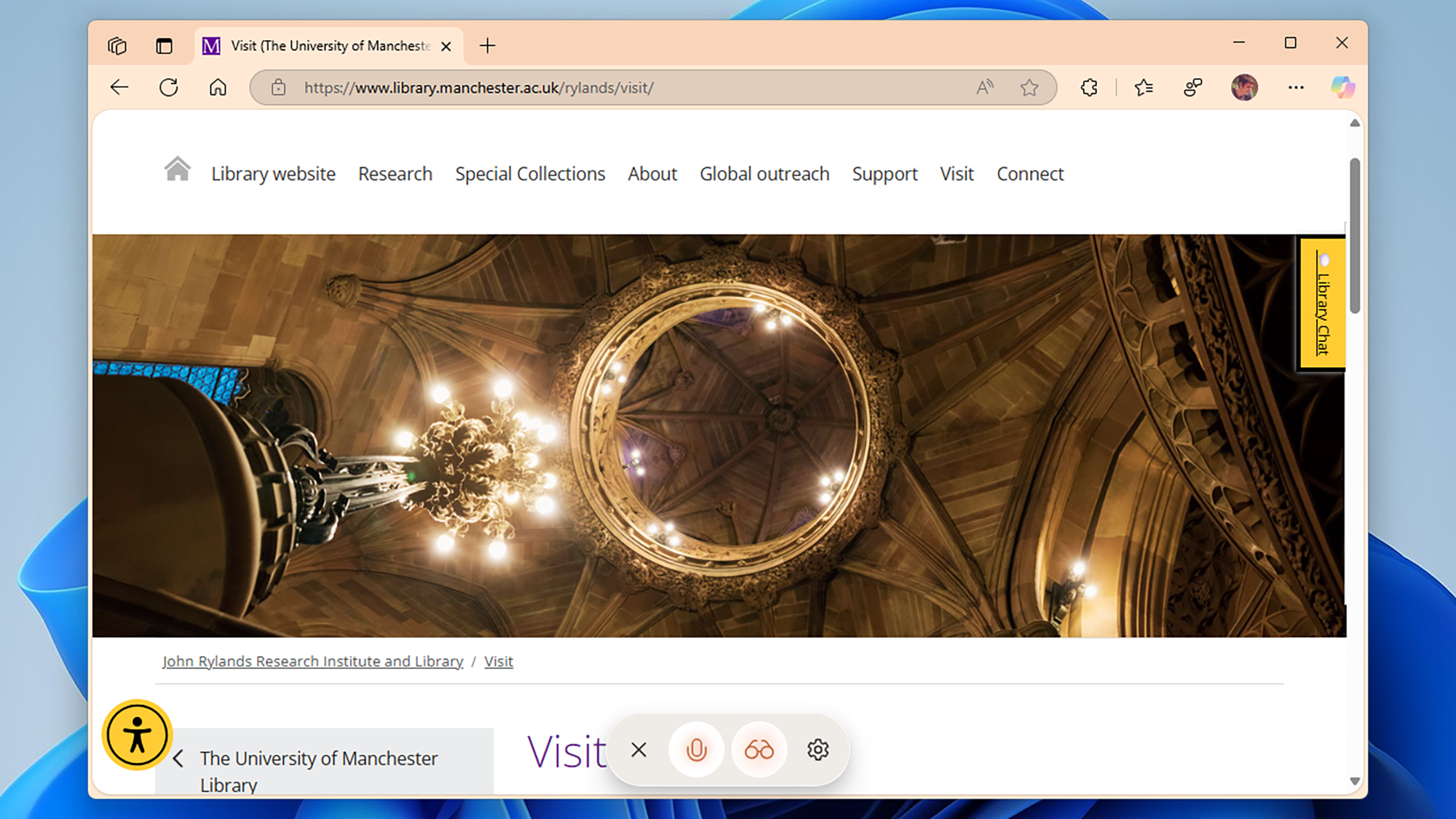The image size is (1456, 819).
Task: Open the Special Collections menu item
Action: pos(530,174)
